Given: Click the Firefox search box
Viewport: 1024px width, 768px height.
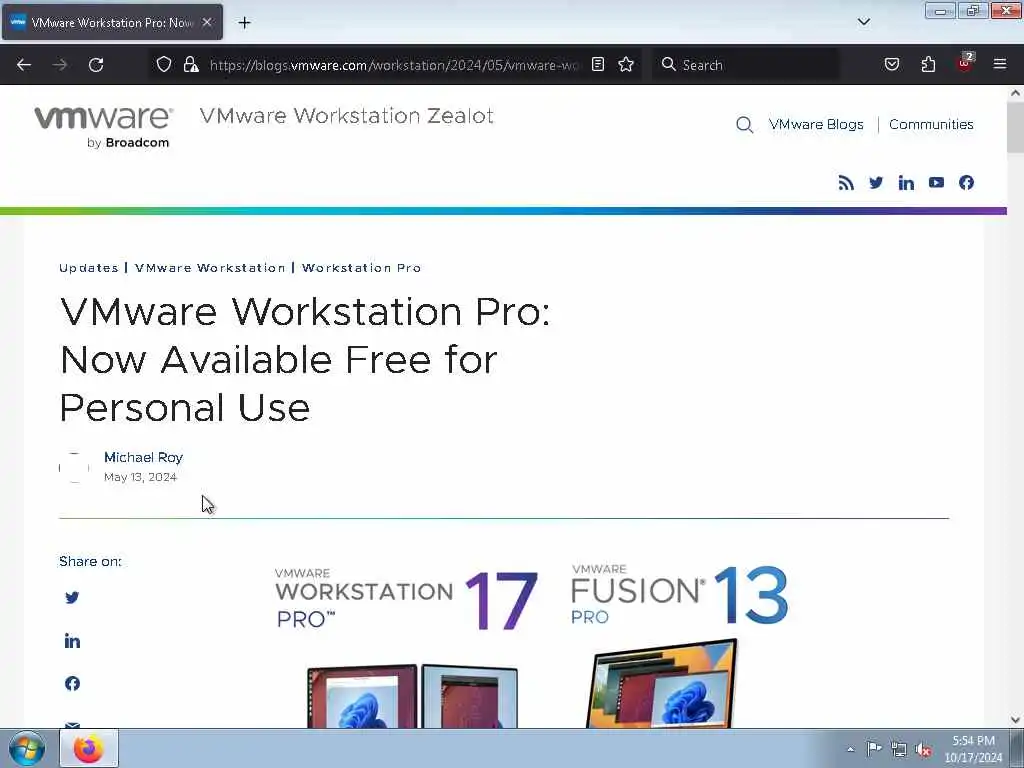Looking at the screenshot, I should click(745, 65).
